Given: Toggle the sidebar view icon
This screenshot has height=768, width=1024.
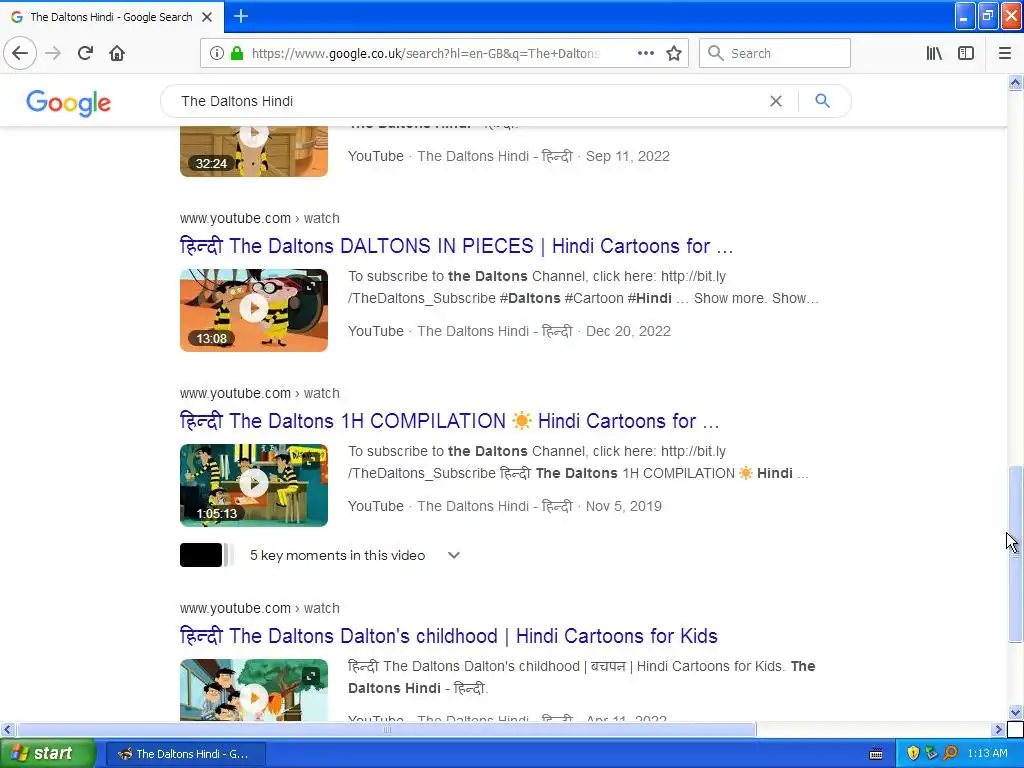Looking at the screenshot, I should [x=966, y=54].
